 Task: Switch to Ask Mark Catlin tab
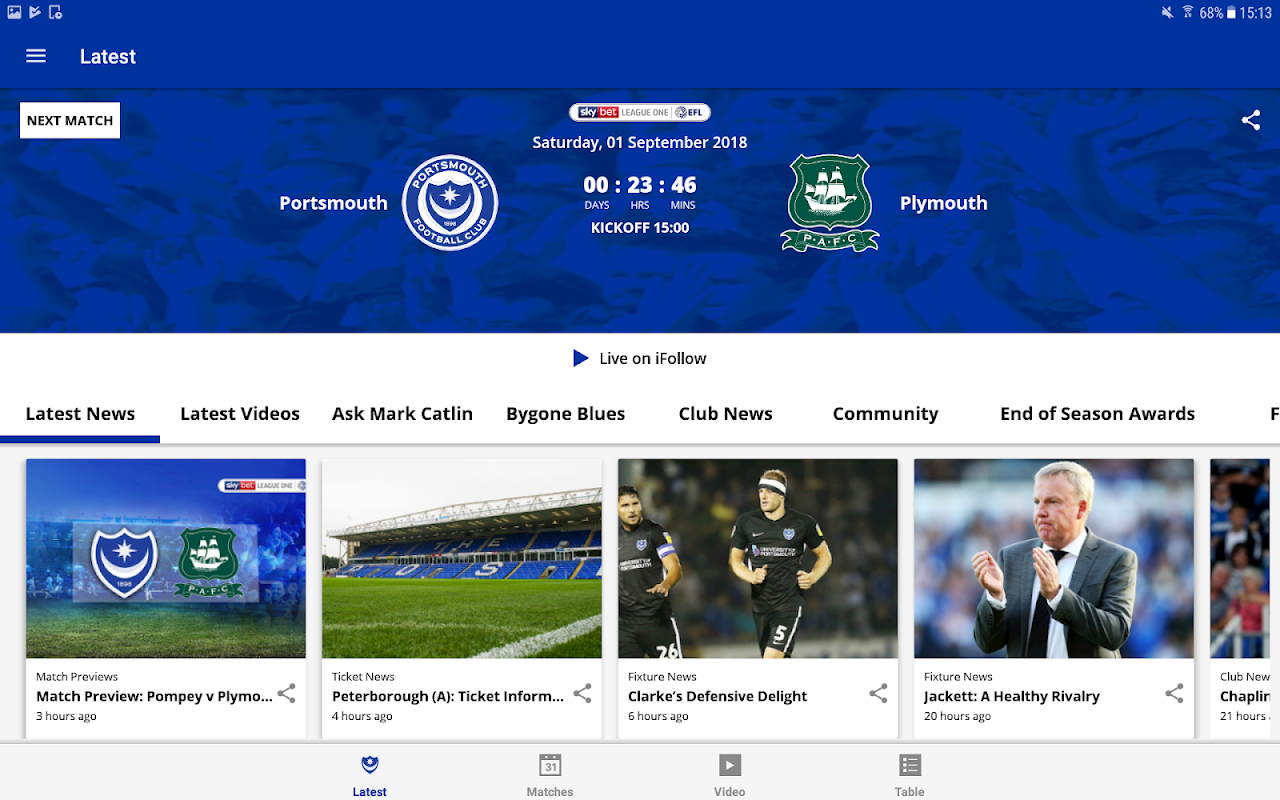tap(402, 413)
